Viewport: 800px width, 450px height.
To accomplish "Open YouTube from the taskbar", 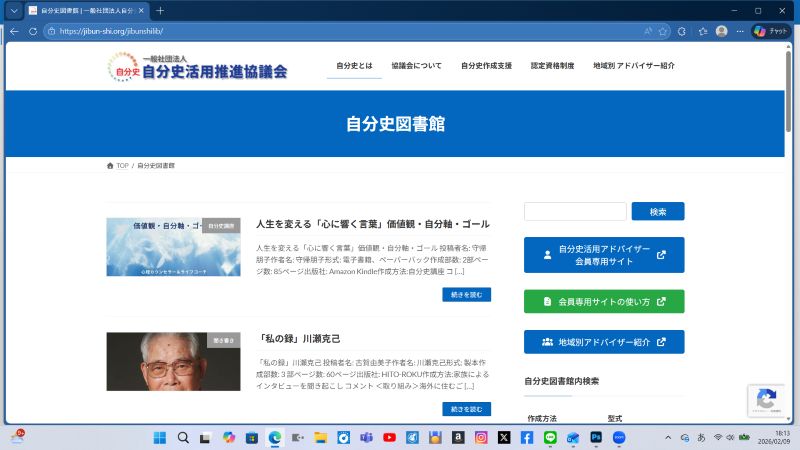I will 389,437.
